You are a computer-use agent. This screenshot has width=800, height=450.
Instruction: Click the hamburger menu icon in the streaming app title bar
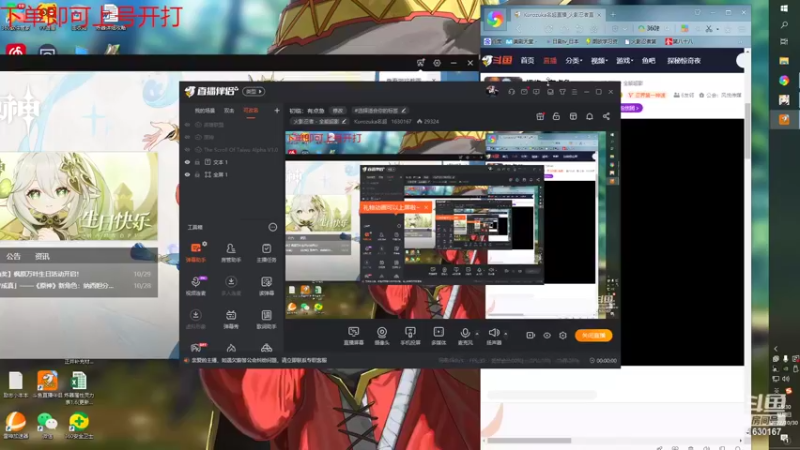click(x=574, y=92)
